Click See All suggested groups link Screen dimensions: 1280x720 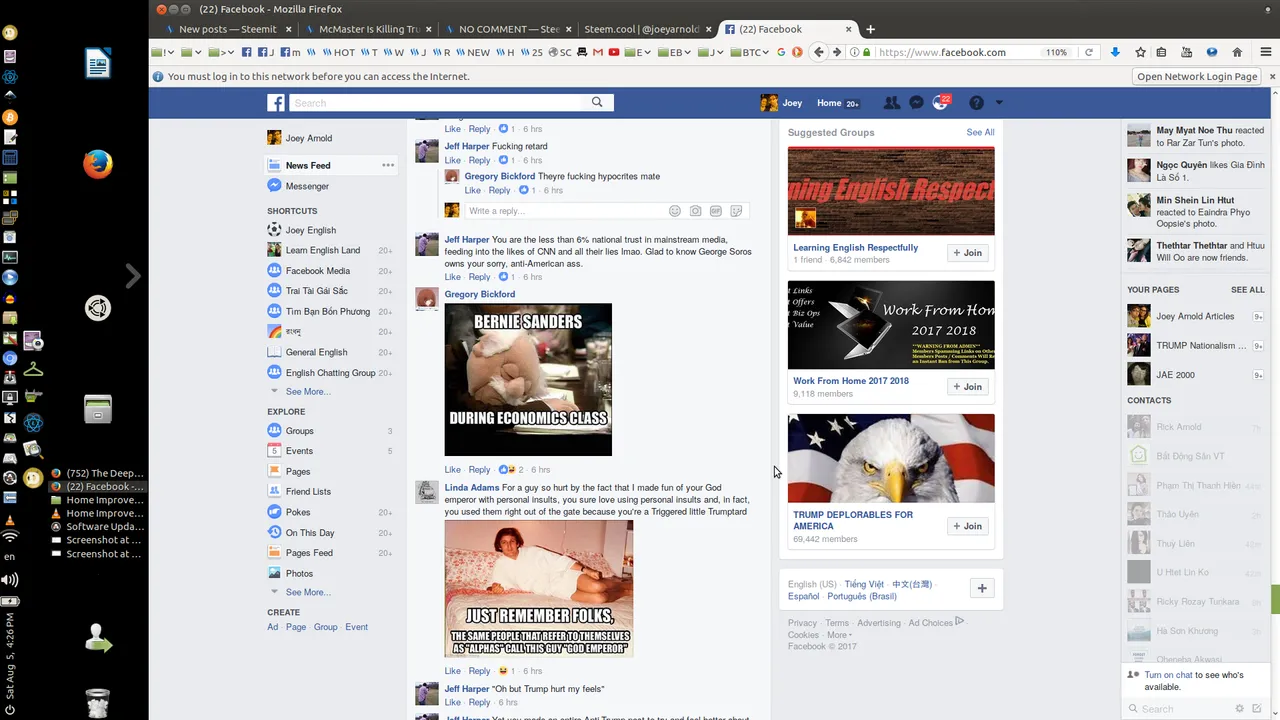[x=980, y=132]
